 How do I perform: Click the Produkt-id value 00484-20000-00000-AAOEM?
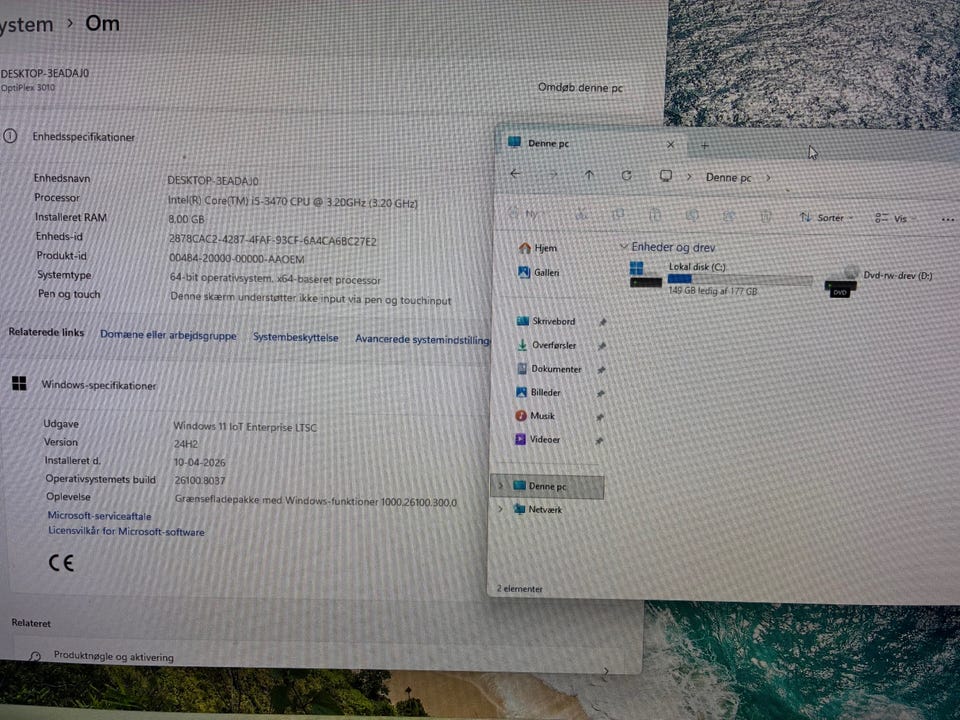pyautogui.click(x=237, y=259)
